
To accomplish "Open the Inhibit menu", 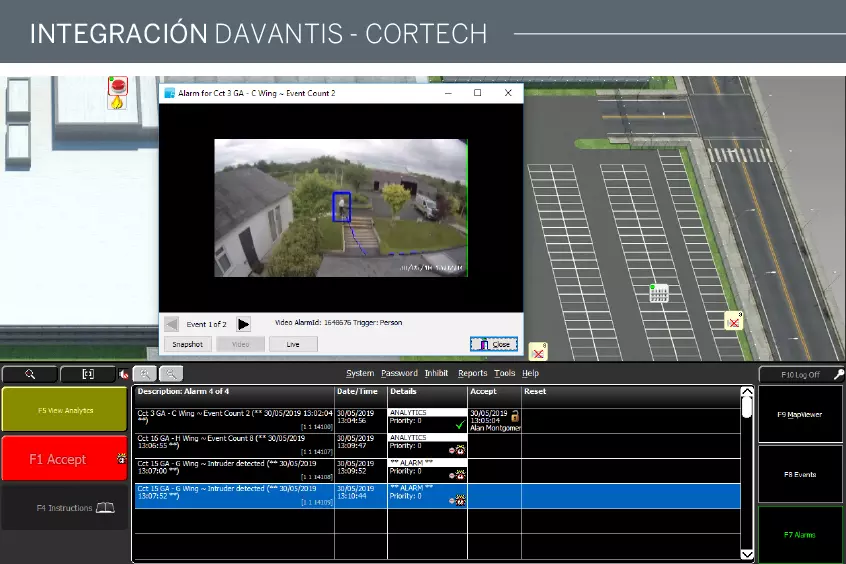I will [436, 373].
